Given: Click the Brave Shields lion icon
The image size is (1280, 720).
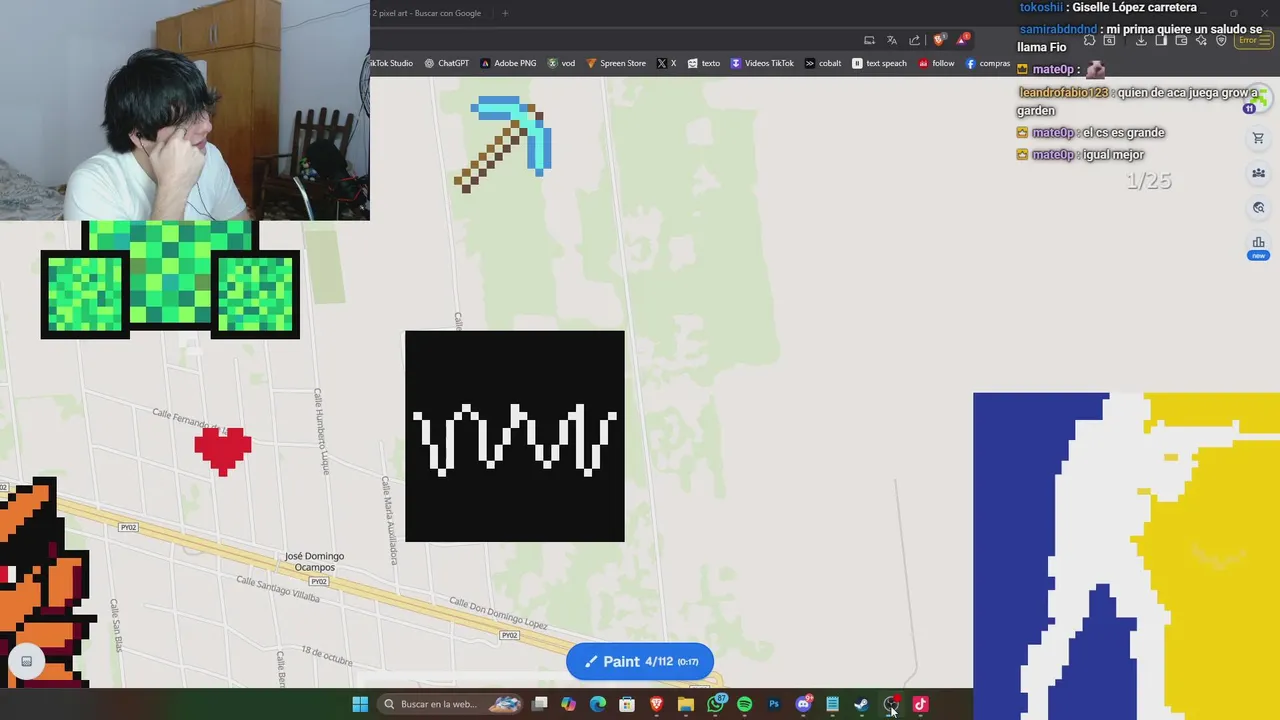Looking at the screenshot, I should [x=938, y=40].
